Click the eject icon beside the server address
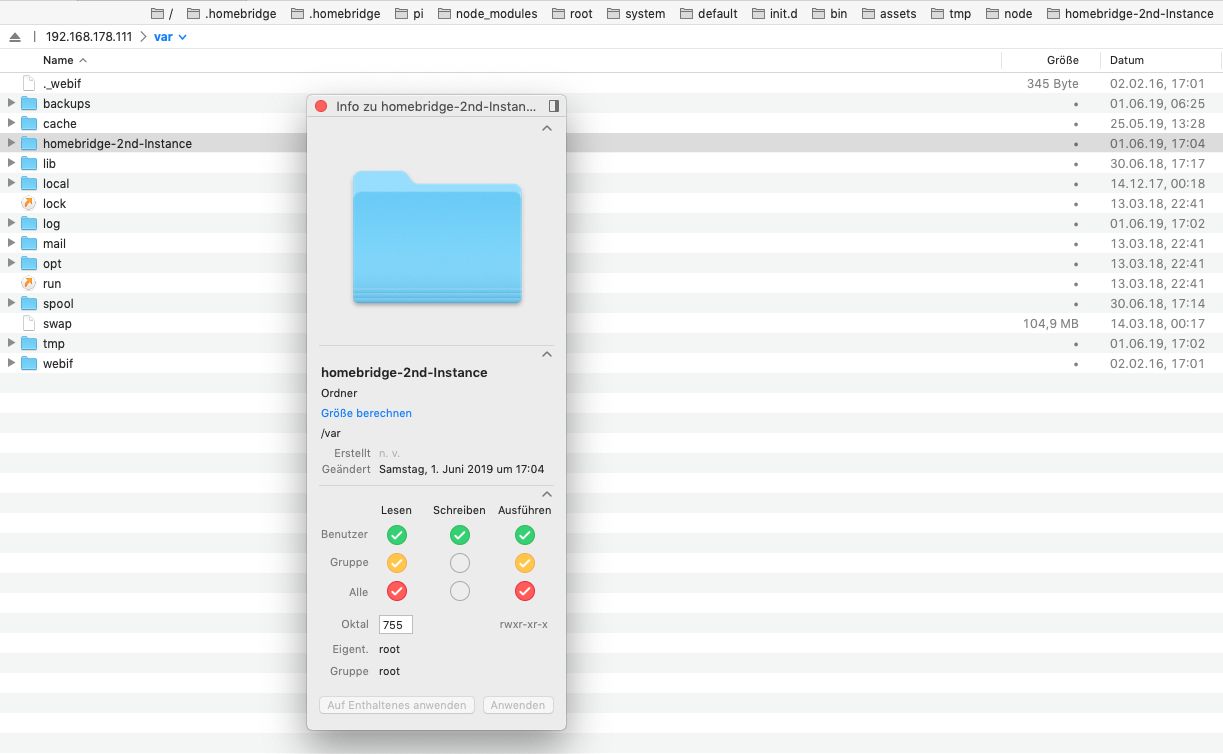Screen dimensions: 1223x754 [x=14, y=37]
